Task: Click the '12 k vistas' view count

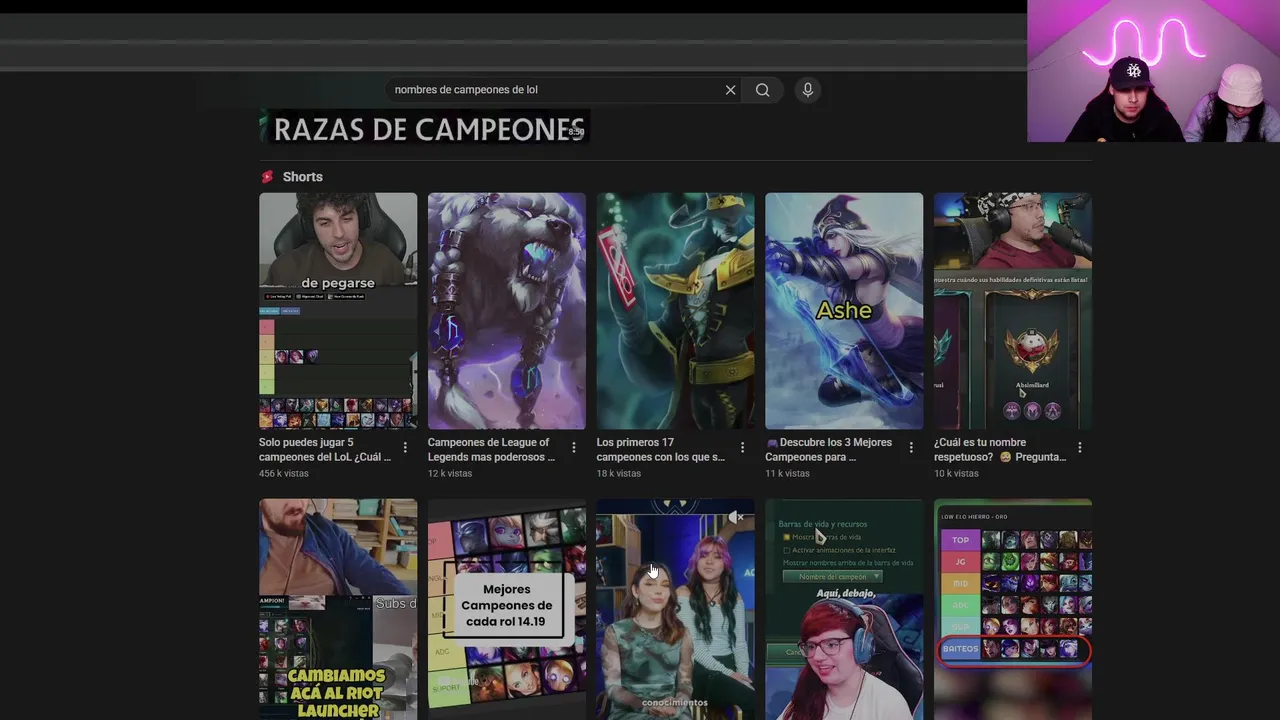Action: coord(450,474)
